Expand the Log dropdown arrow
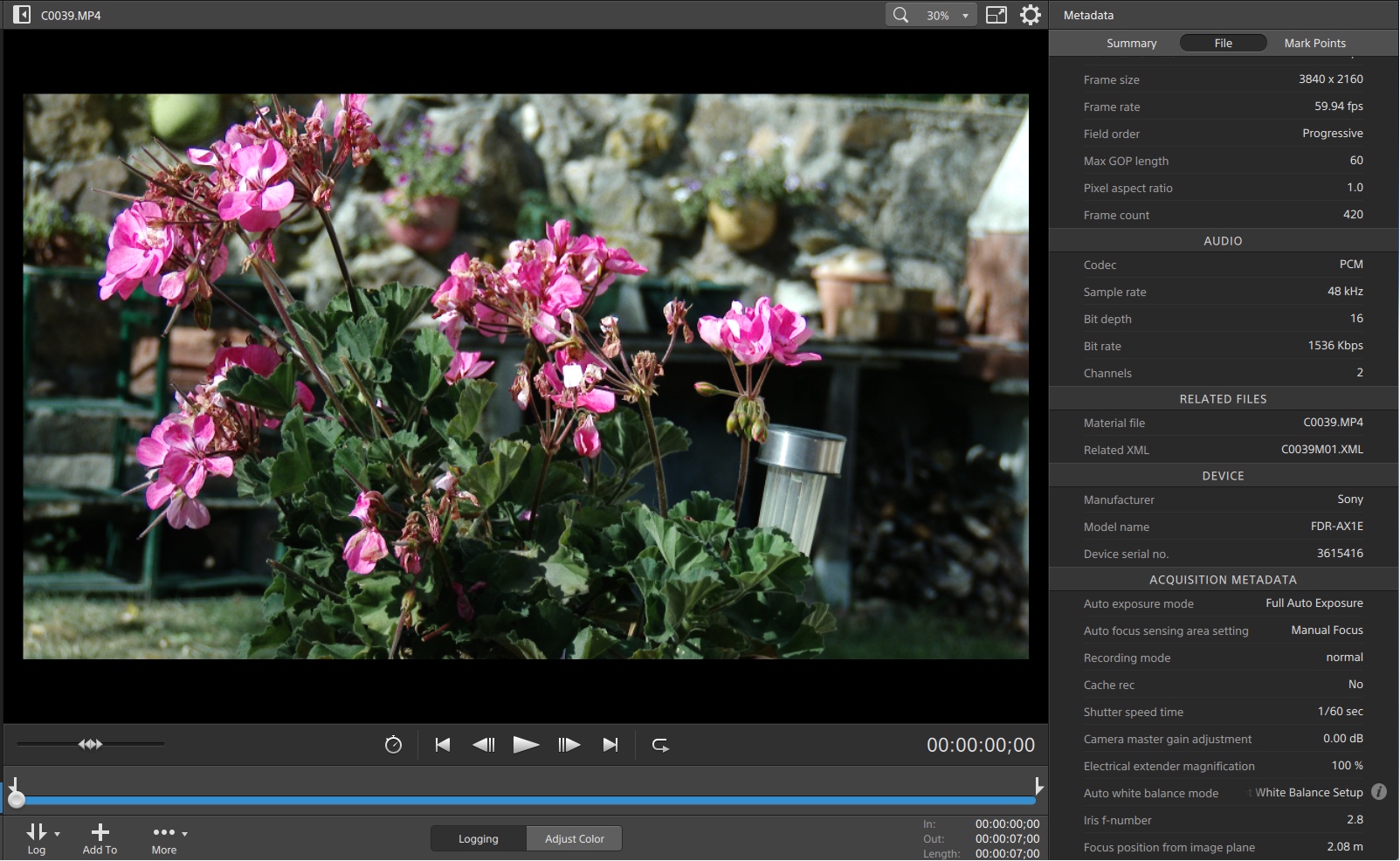 (x=58, y=834)
